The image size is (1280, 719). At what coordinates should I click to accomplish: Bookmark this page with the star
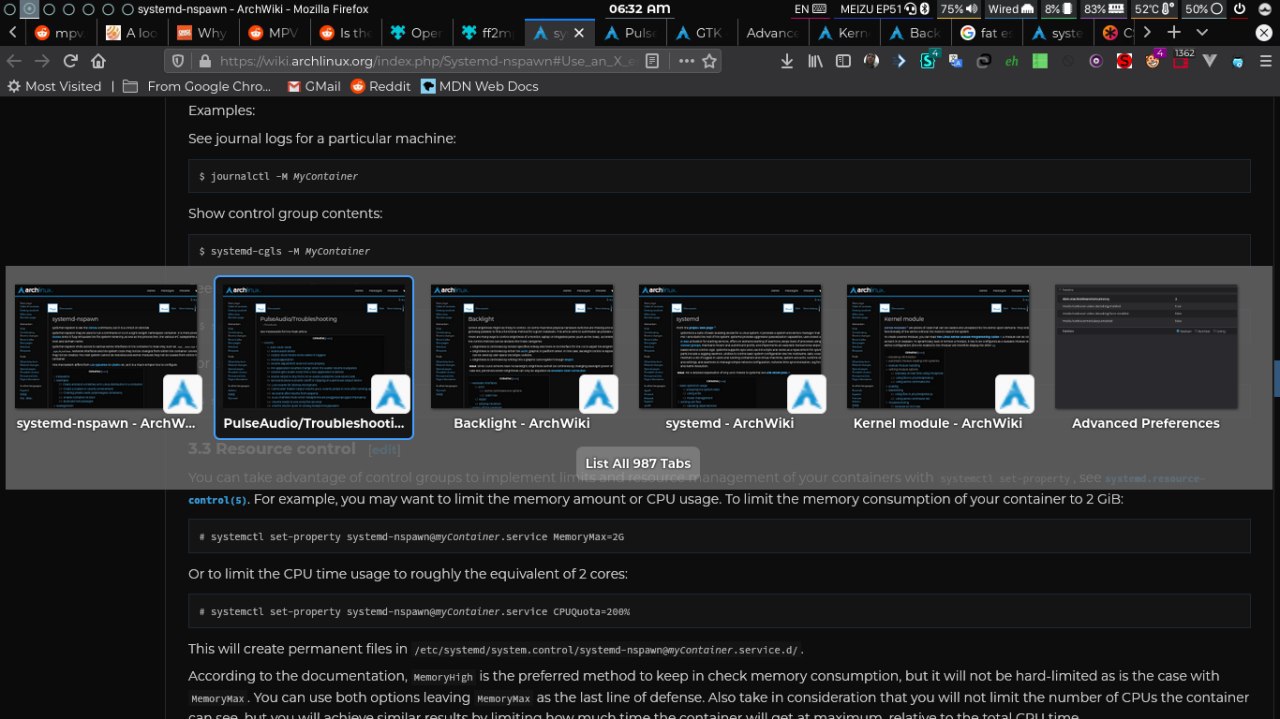click(x=709, y=61)
